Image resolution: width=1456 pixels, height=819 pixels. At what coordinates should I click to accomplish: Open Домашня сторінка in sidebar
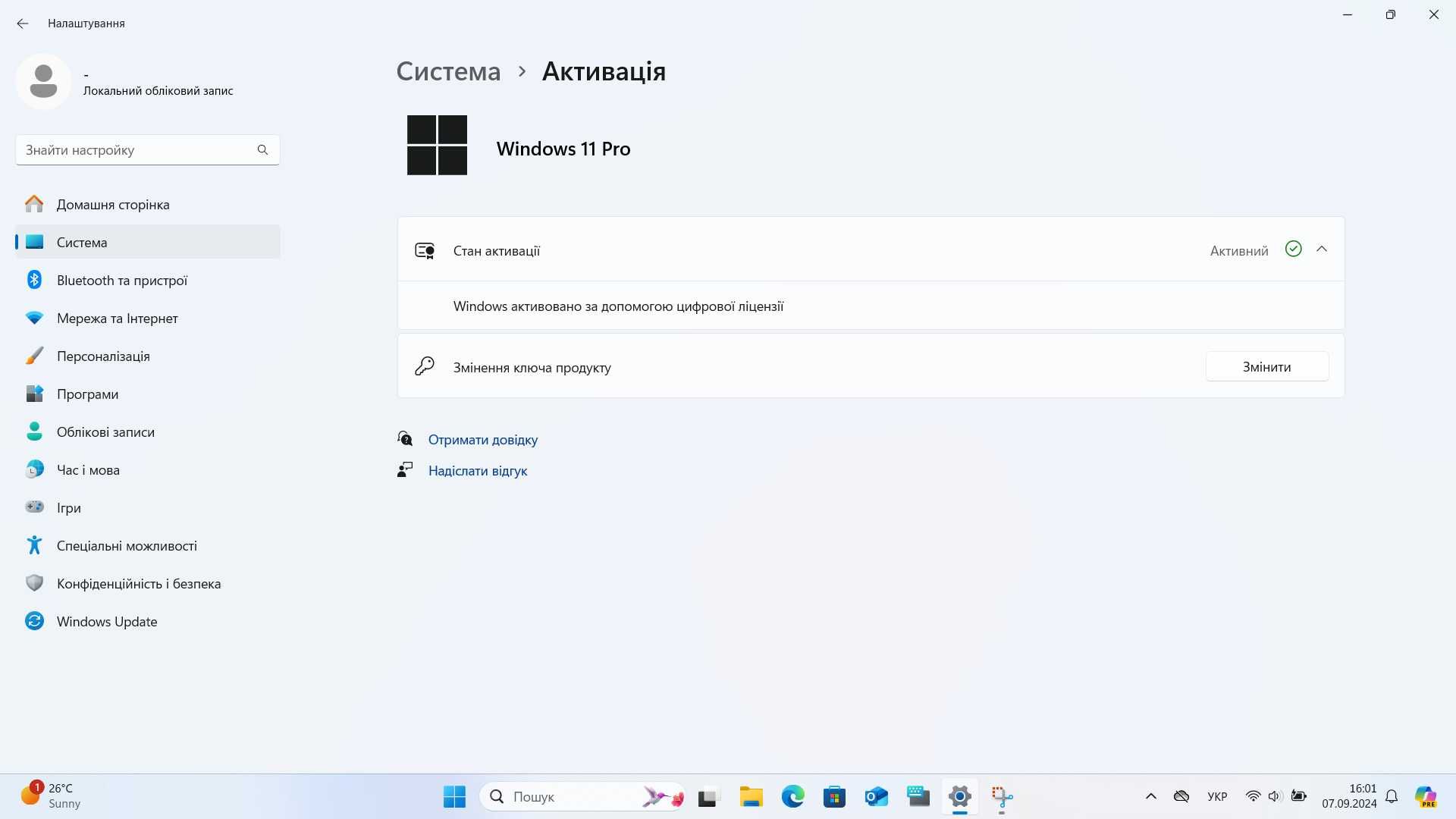click(148, 204)
